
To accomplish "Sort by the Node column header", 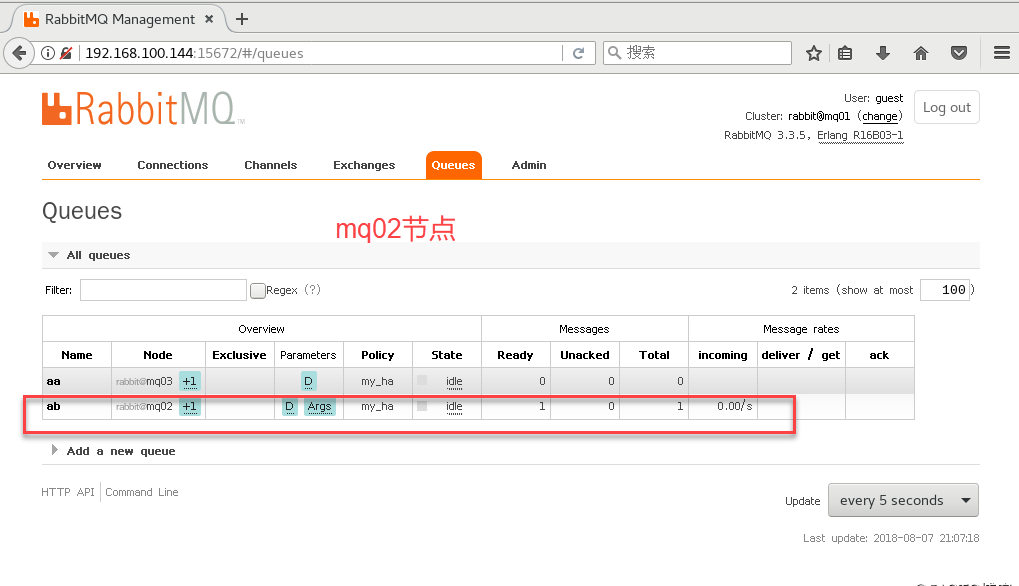I will [157, 355].
